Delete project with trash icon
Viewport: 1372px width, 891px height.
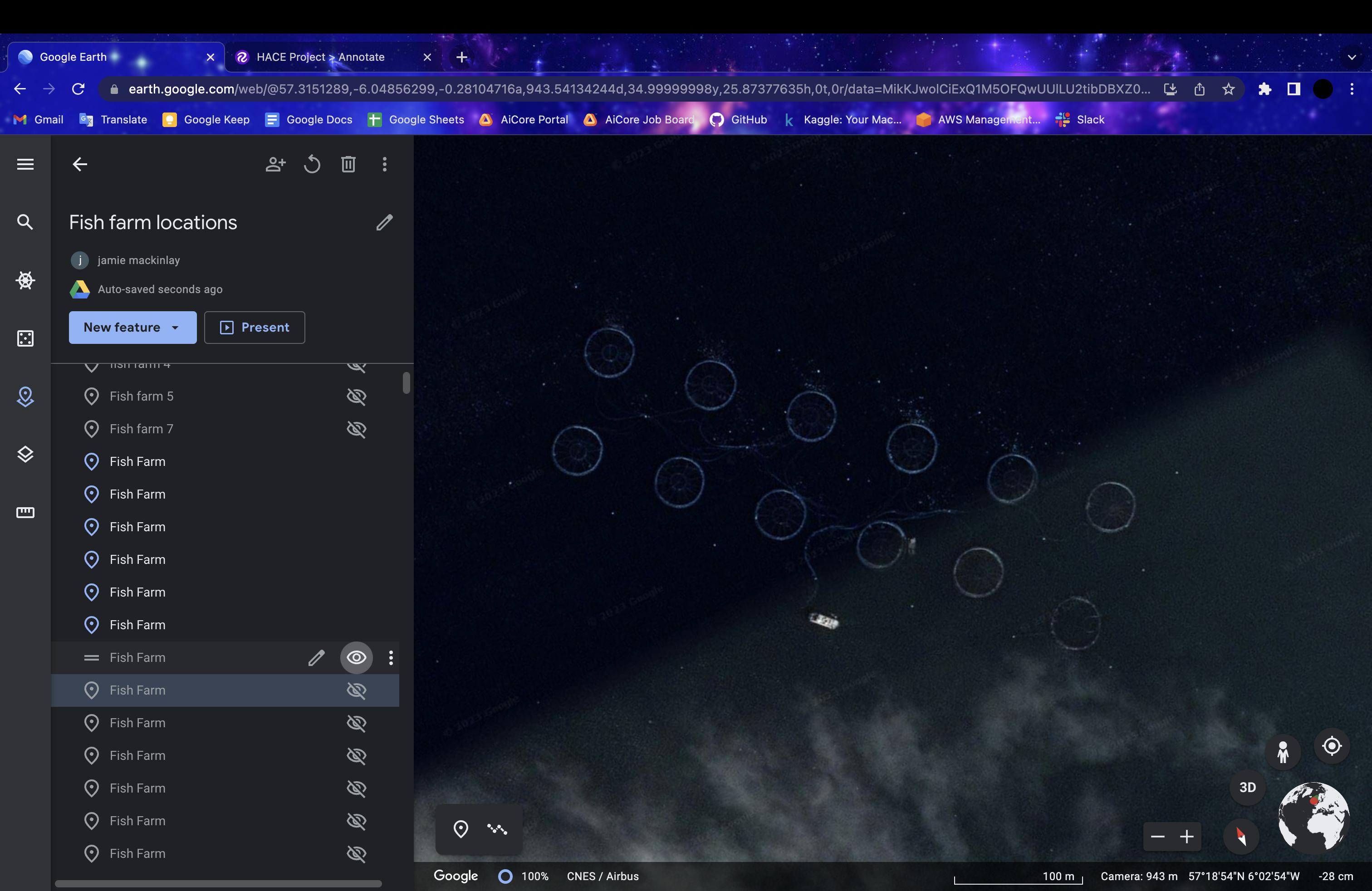(348, 164)
